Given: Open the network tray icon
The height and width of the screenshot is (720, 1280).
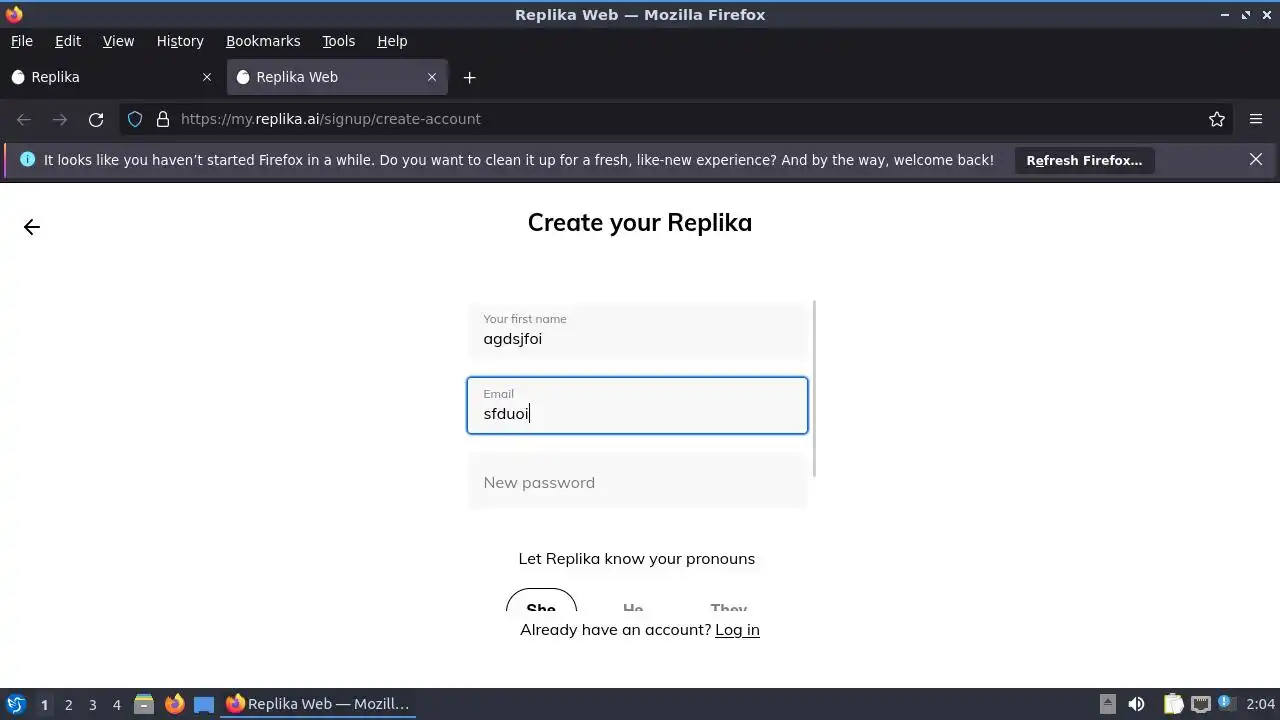Looking at the screenshot, I should pos(1200,704).
